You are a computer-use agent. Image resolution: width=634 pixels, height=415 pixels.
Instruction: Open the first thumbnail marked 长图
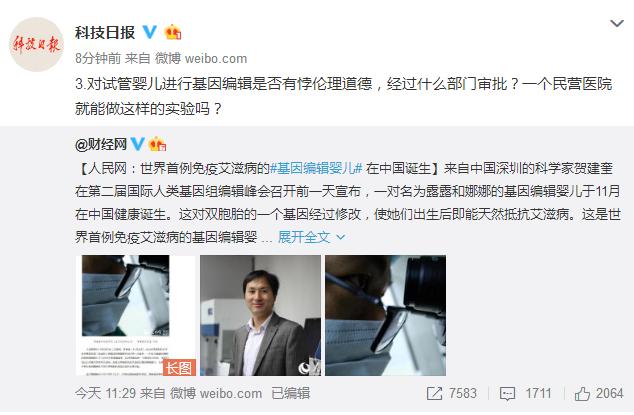point(136,315)
